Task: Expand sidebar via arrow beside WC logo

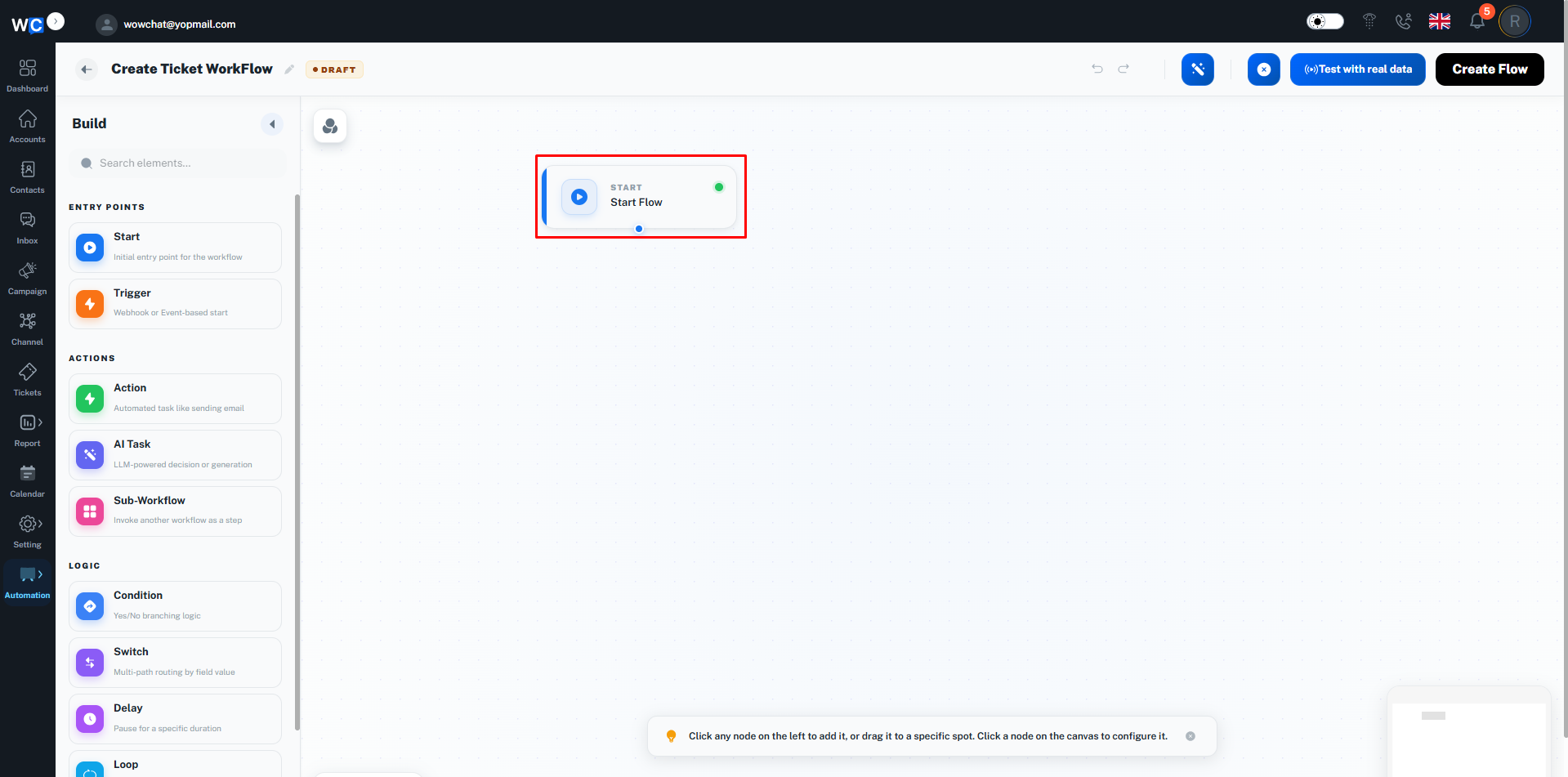Action: point(56,21)
